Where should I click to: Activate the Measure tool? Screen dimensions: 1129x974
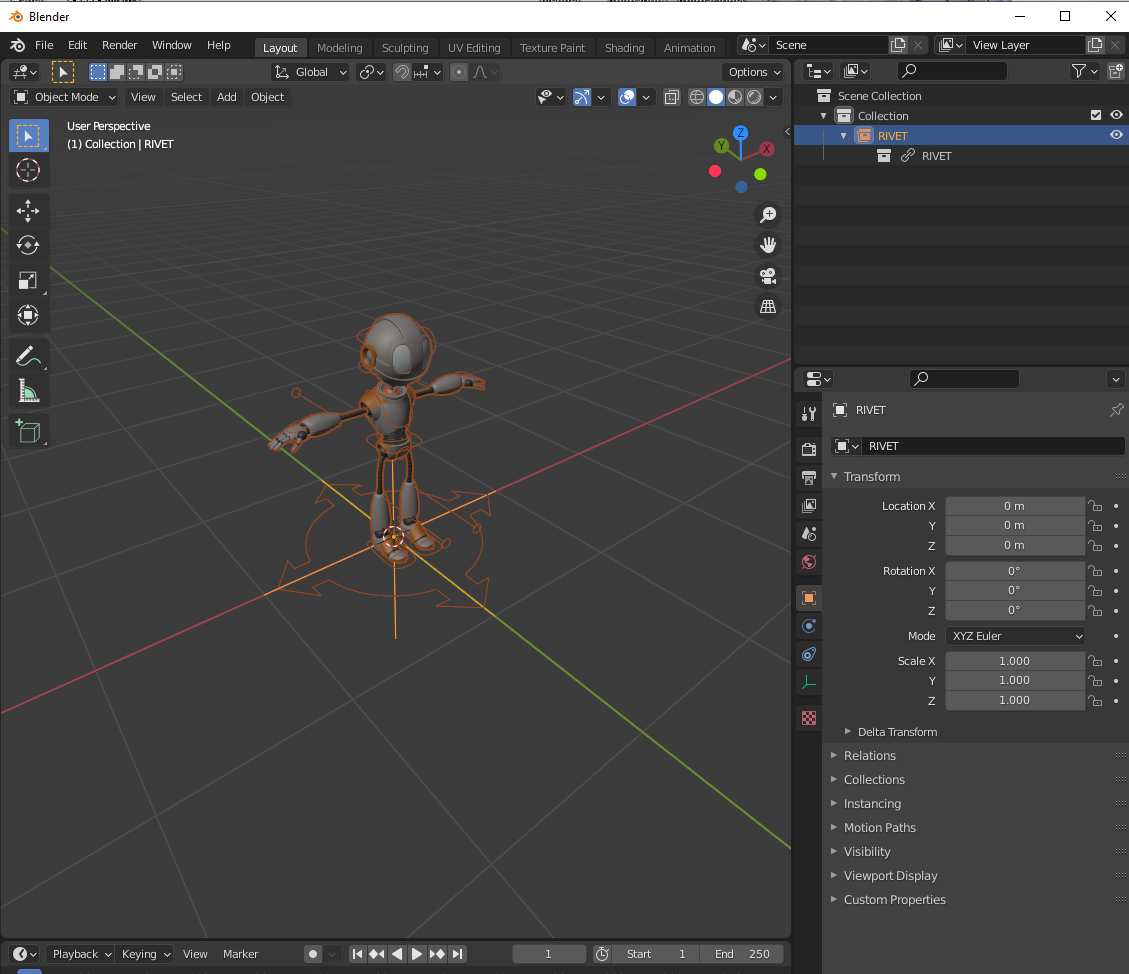click(x=27, y=390)
